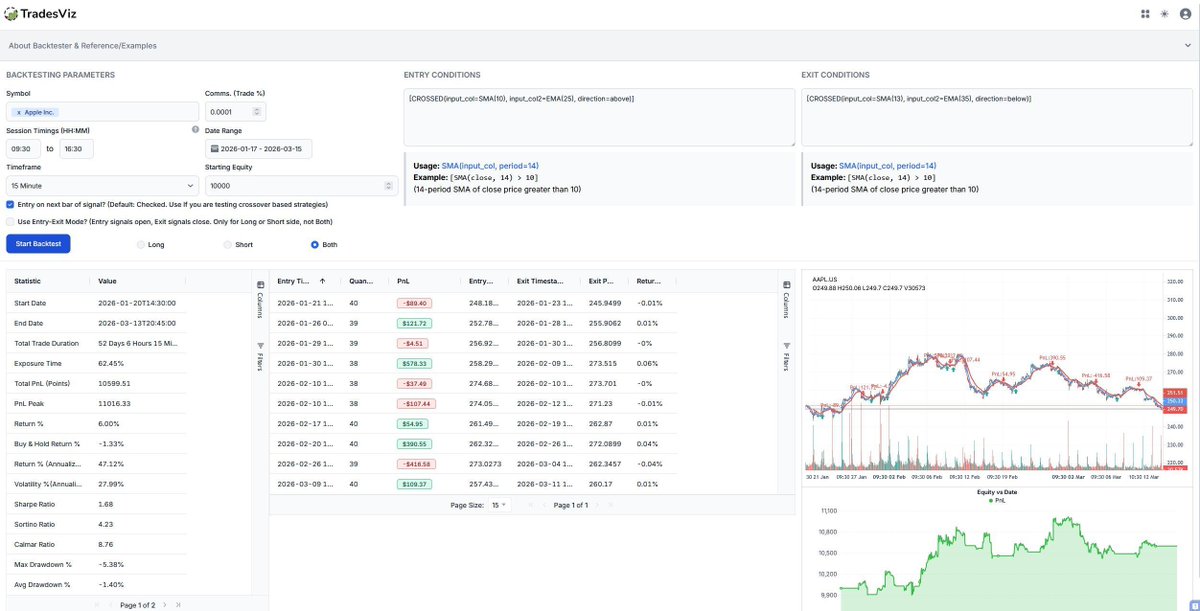The height and width of the screenshot is (611, 1200).
Task: Focus the Exit Conditions text area
Action: click(997, 117)
